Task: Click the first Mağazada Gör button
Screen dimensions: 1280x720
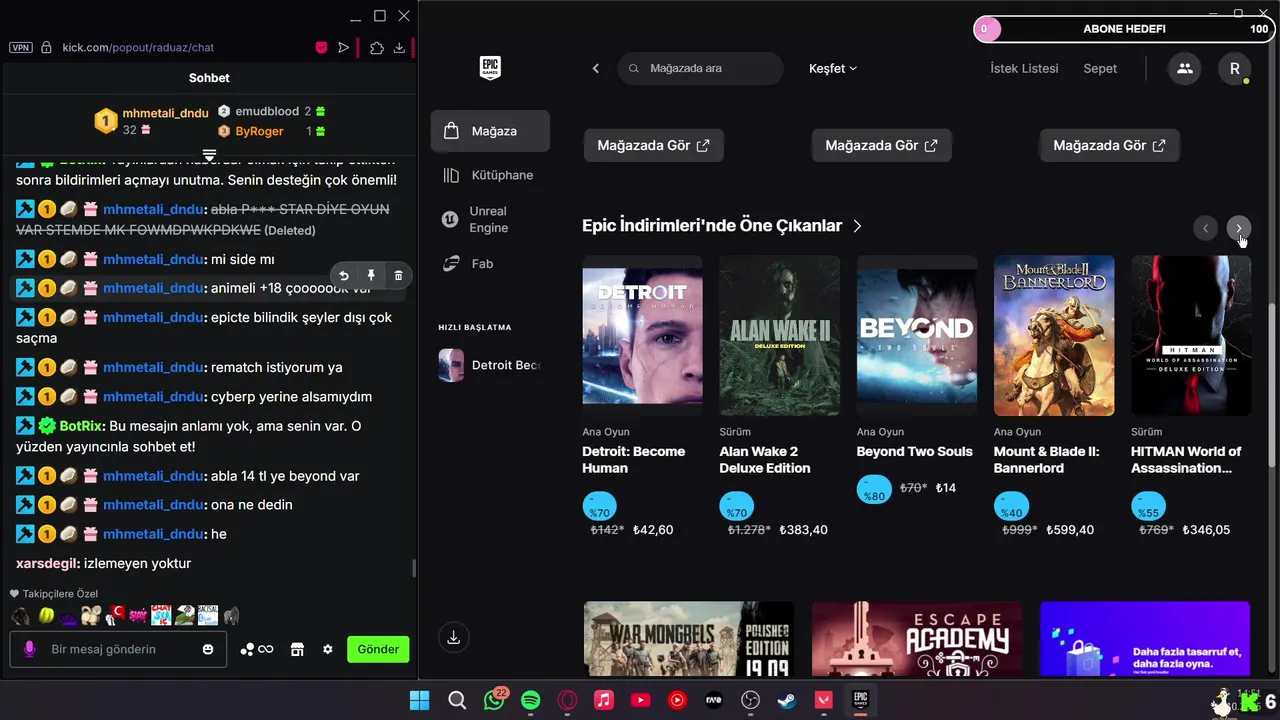Action: [653, 145]
